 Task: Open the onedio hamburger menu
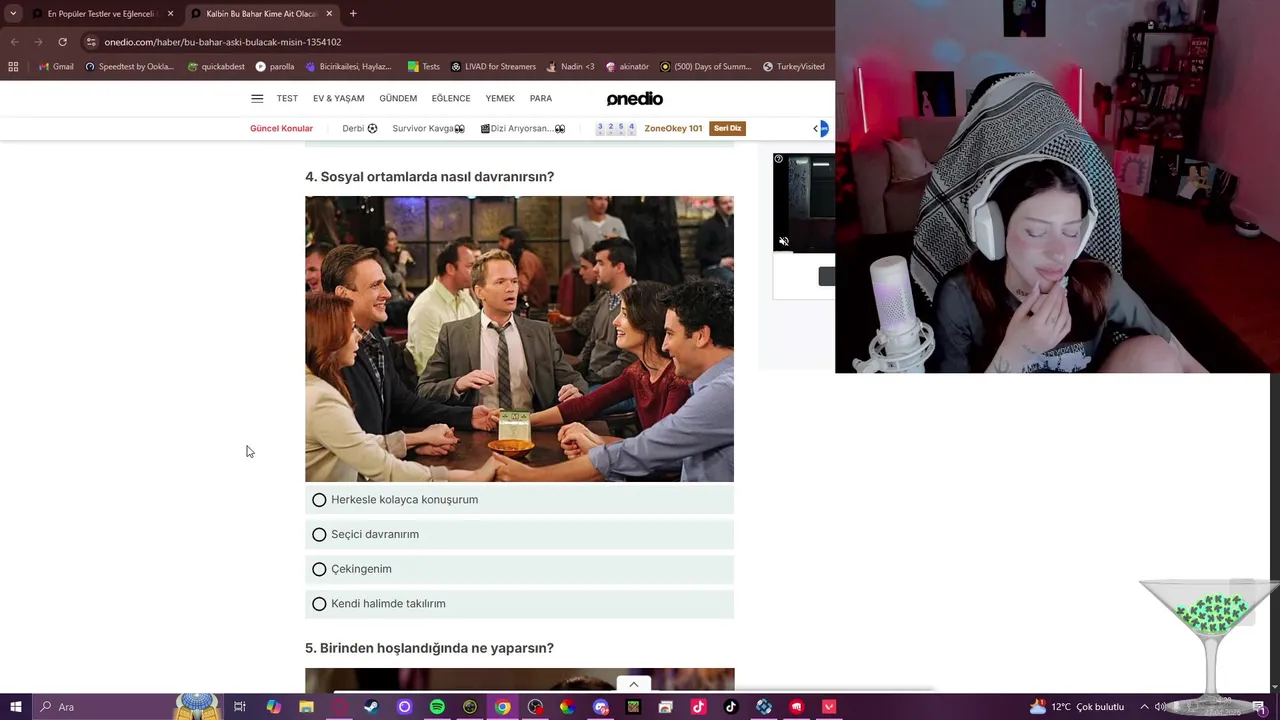click(257, 98)
